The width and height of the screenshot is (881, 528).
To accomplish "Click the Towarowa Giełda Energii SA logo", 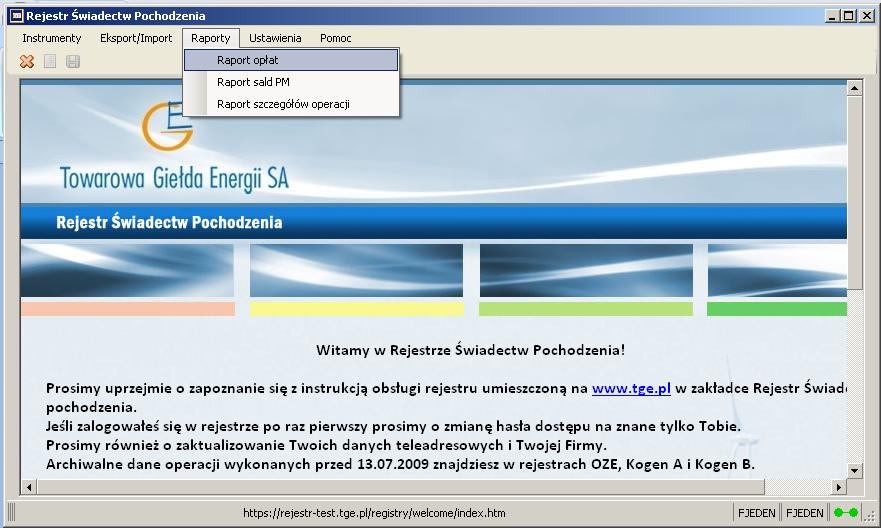I will click(x=174, y=147).
